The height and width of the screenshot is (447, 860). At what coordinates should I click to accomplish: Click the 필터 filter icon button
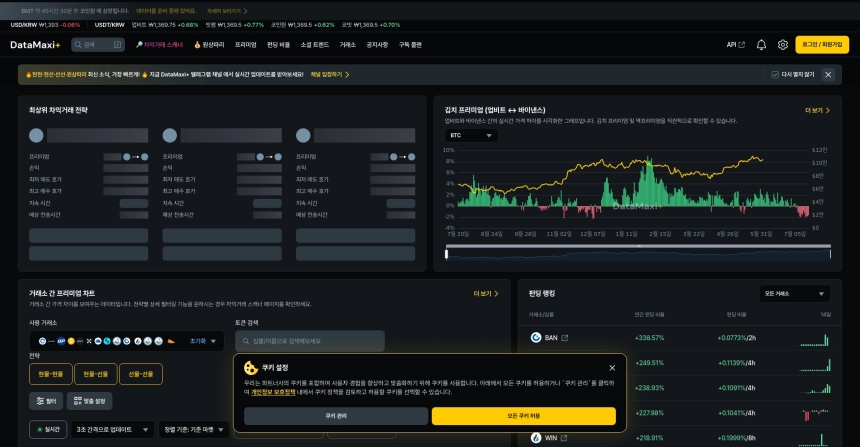[x=46, y=401]
